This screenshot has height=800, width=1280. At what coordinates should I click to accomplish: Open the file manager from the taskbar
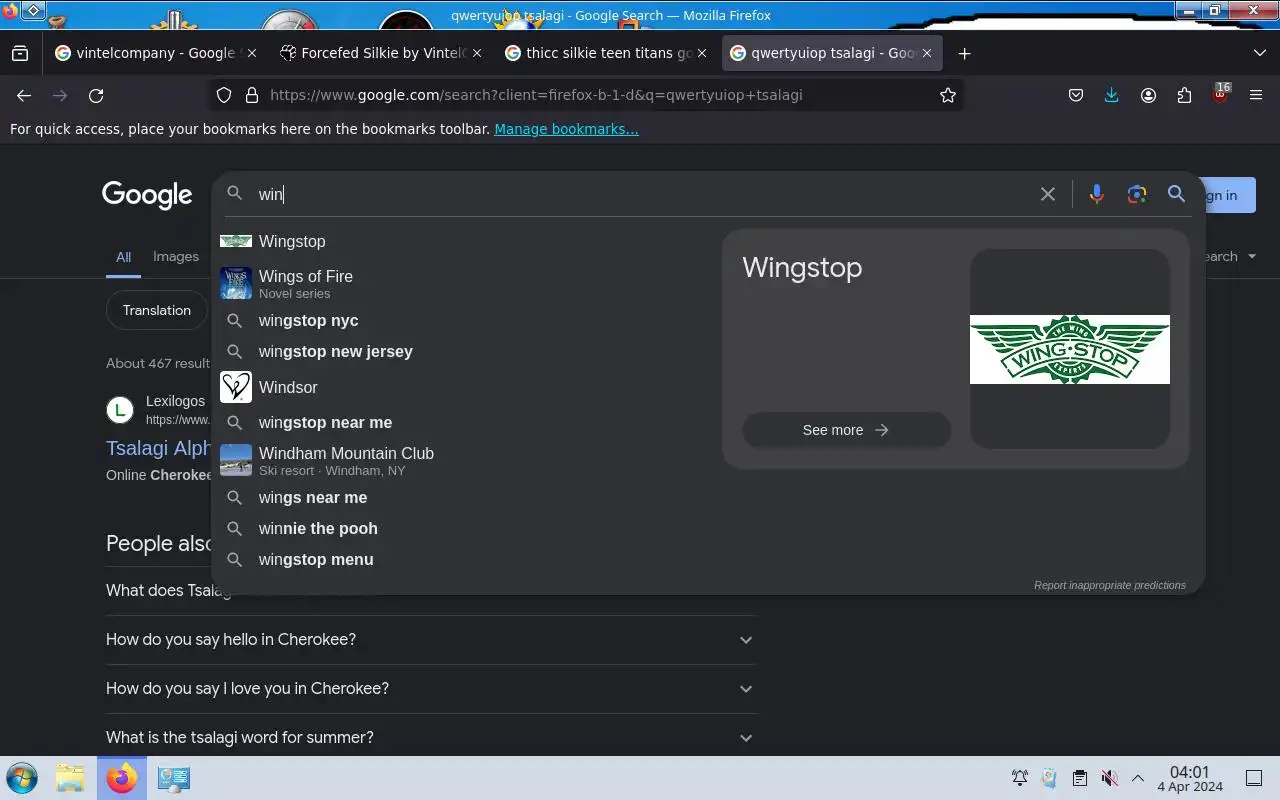(x=70, y=778)
